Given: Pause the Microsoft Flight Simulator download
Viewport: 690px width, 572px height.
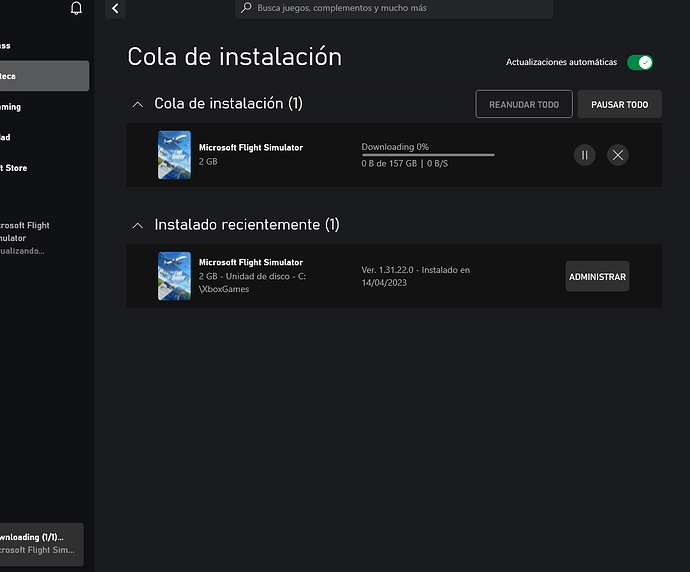Looking at the screenshot, I should coord(584,155).
